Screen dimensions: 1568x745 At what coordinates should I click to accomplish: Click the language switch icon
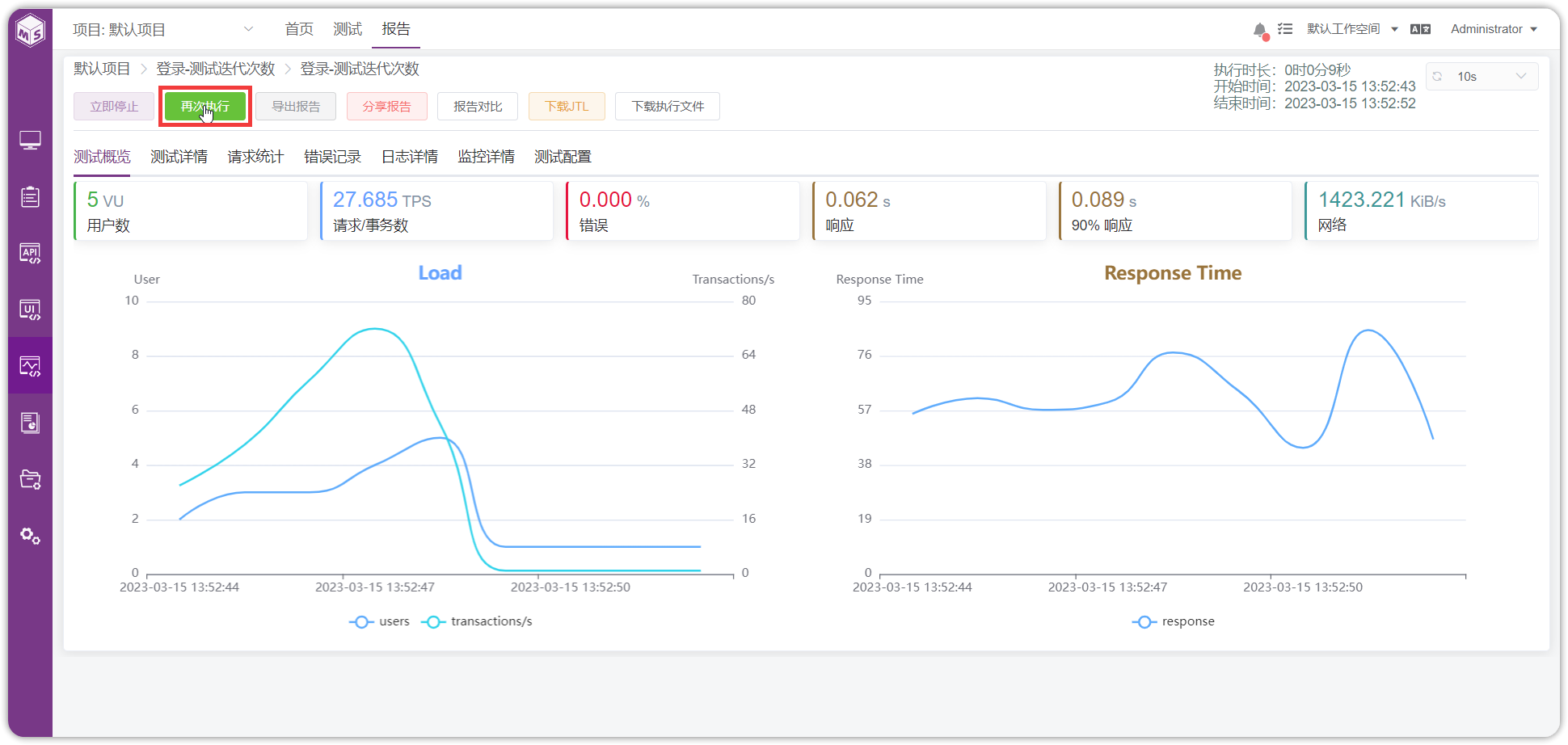[1420, 29]
